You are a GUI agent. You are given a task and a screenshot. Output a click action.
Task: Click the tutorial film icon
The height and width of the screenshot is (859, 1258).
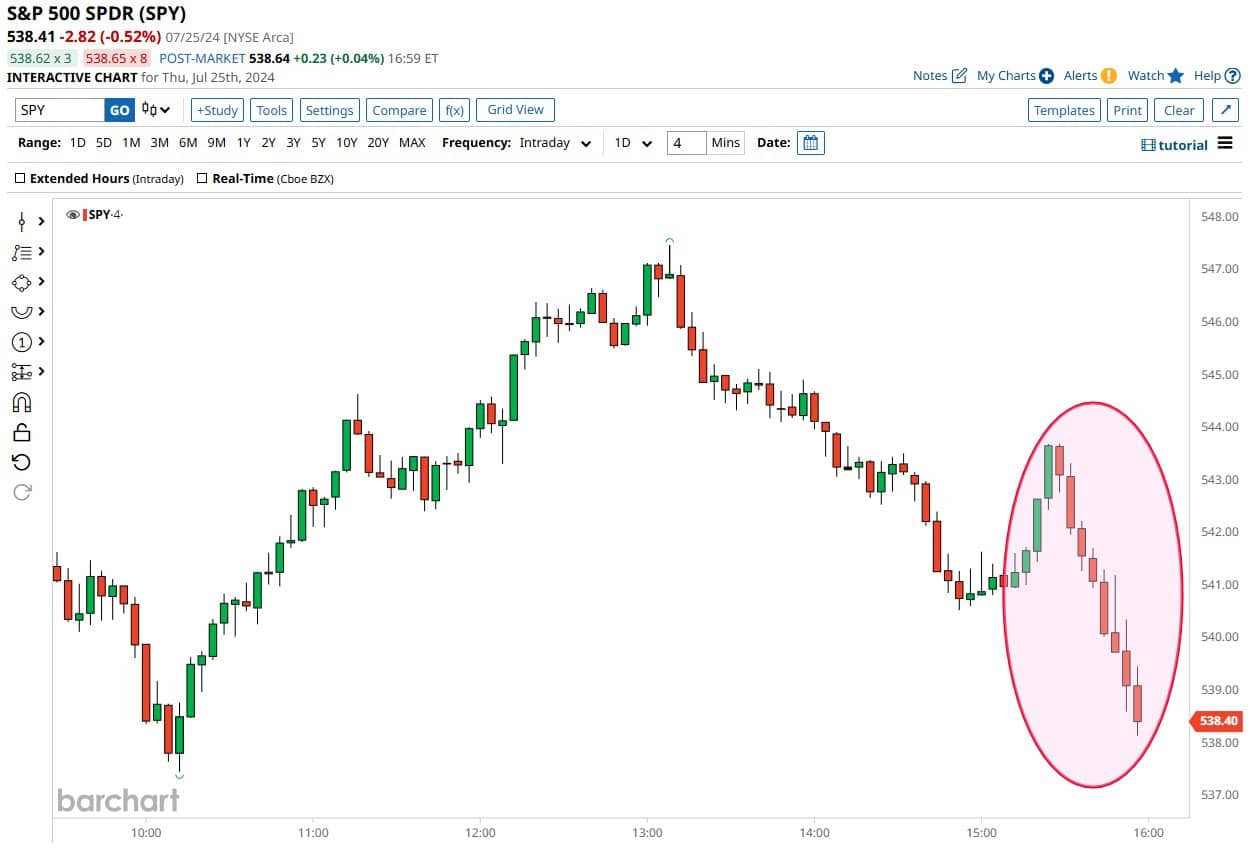pos(1148,145)
